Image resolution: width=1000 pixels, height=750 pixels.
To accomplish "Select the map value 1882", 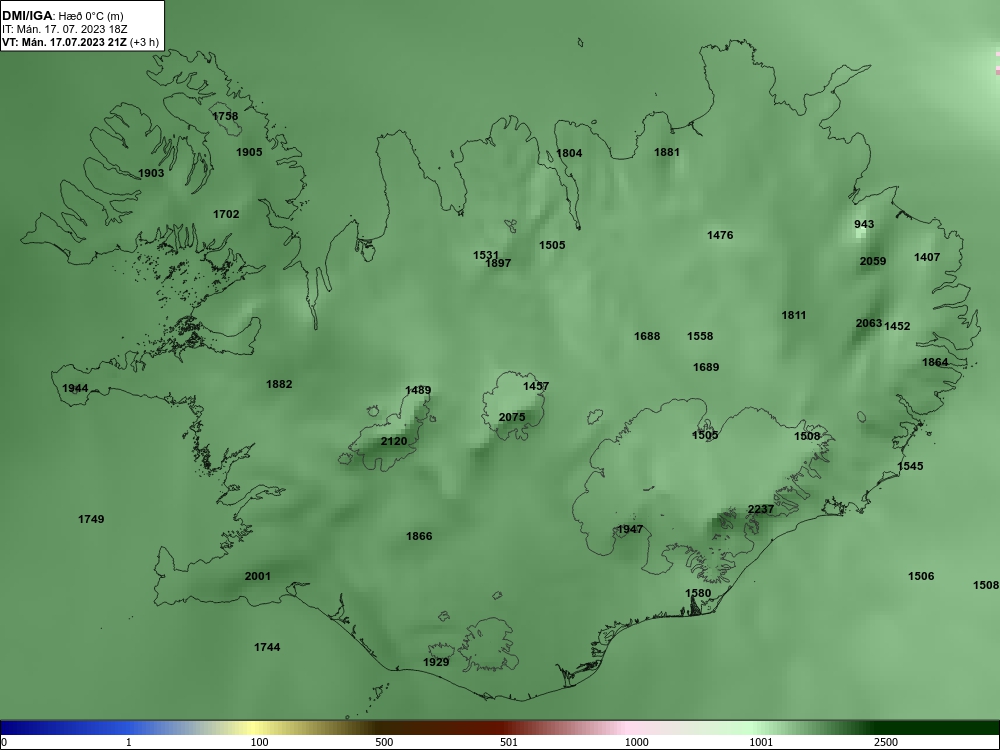I will tap(279, 384).
